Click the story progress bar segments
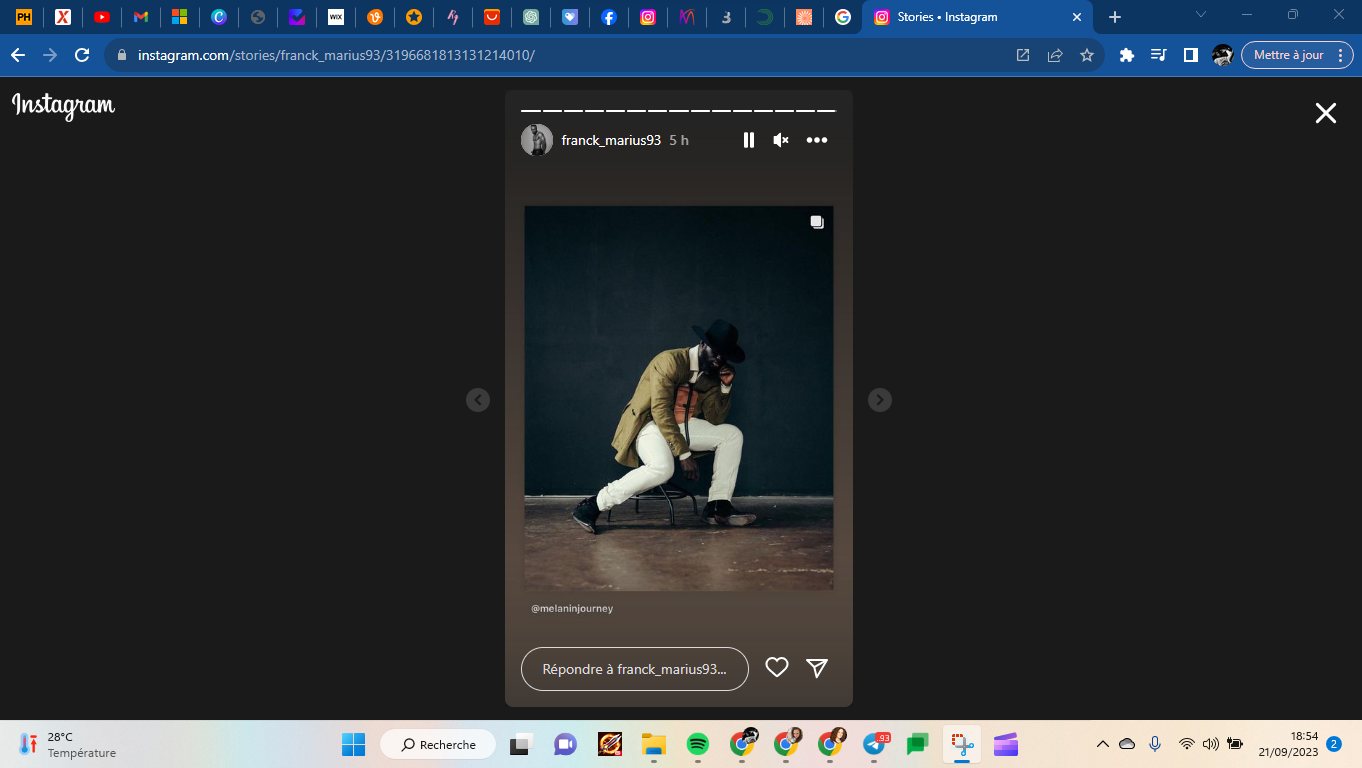The height and width of the screenshot is (768, 1362). (x=678, y=110)
